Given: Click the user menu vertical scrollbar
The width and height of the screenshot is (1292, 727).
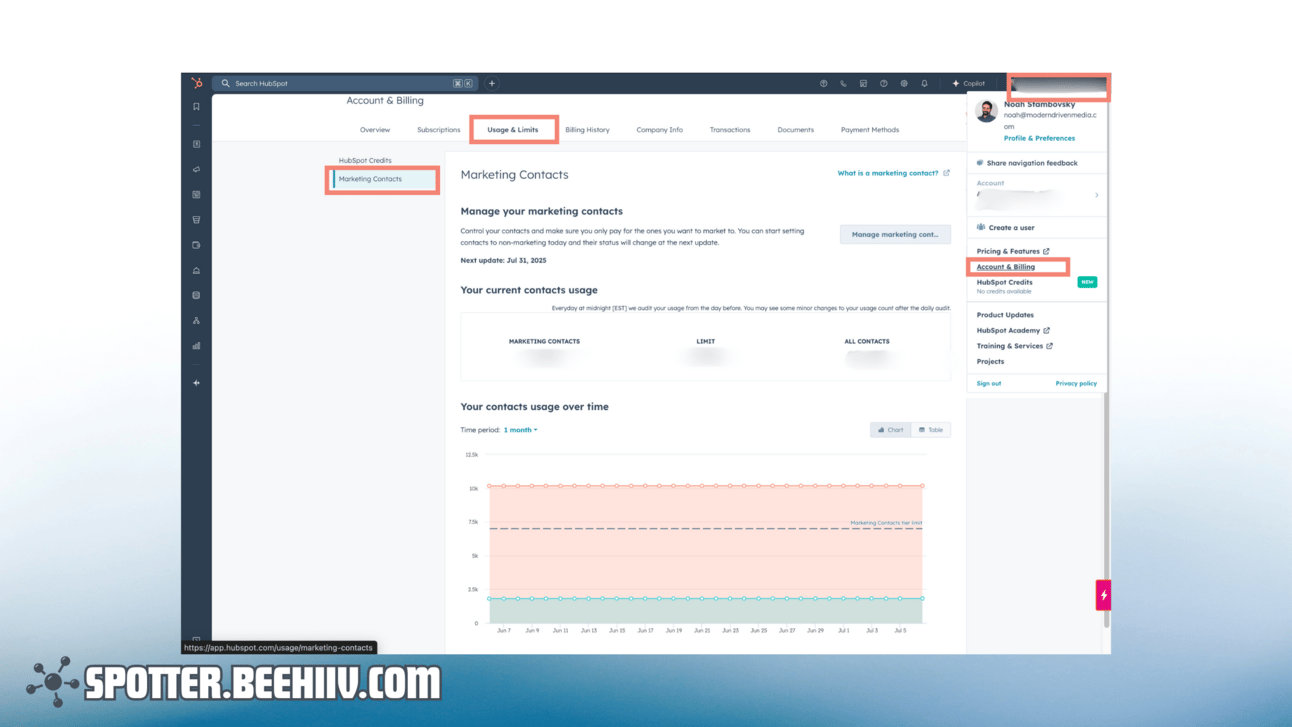Looking at the screenshot, I should click(1105, 509).
